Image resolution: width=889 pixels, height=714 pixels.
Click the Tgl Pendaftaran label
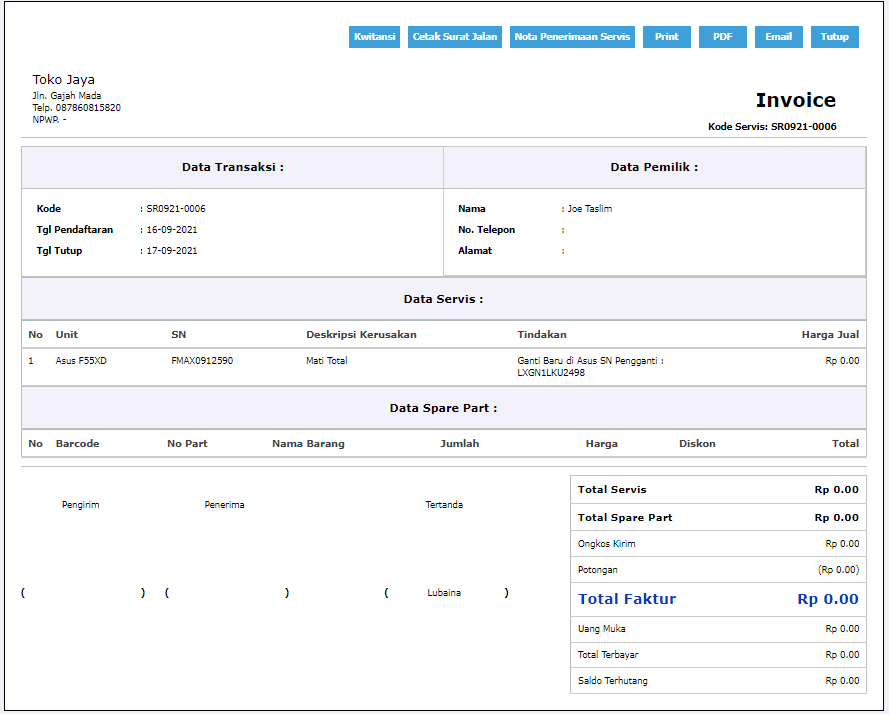tap(75, 230)
